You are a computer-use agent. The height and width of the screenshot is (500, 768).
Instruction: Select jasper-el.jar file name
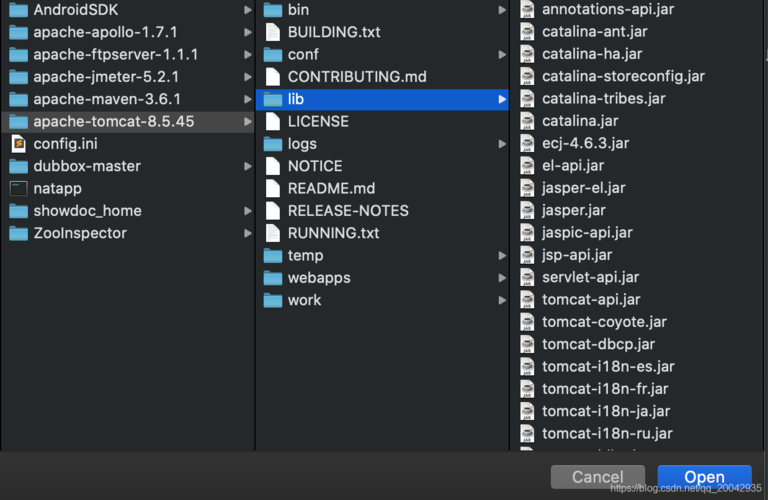tap(584, 188)
